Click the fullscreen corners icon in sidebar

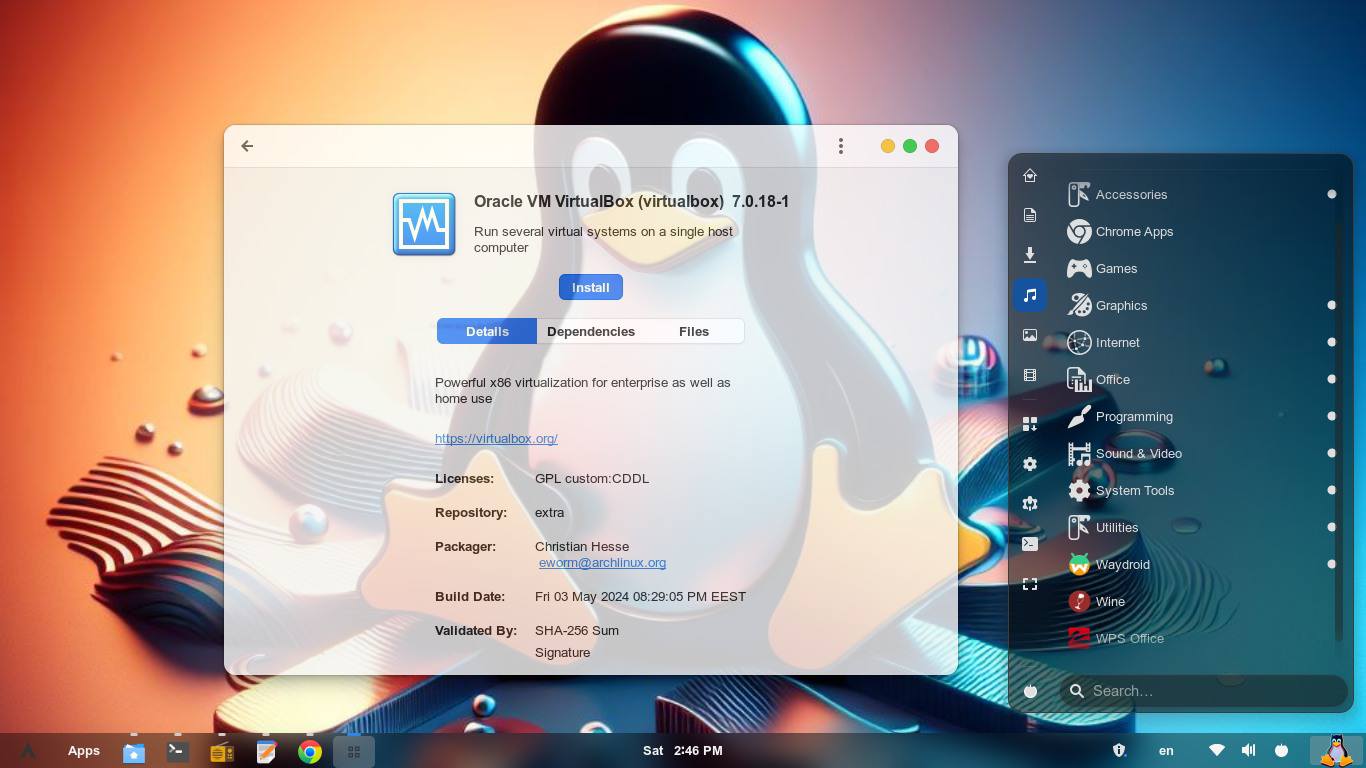pos(1030,584)
